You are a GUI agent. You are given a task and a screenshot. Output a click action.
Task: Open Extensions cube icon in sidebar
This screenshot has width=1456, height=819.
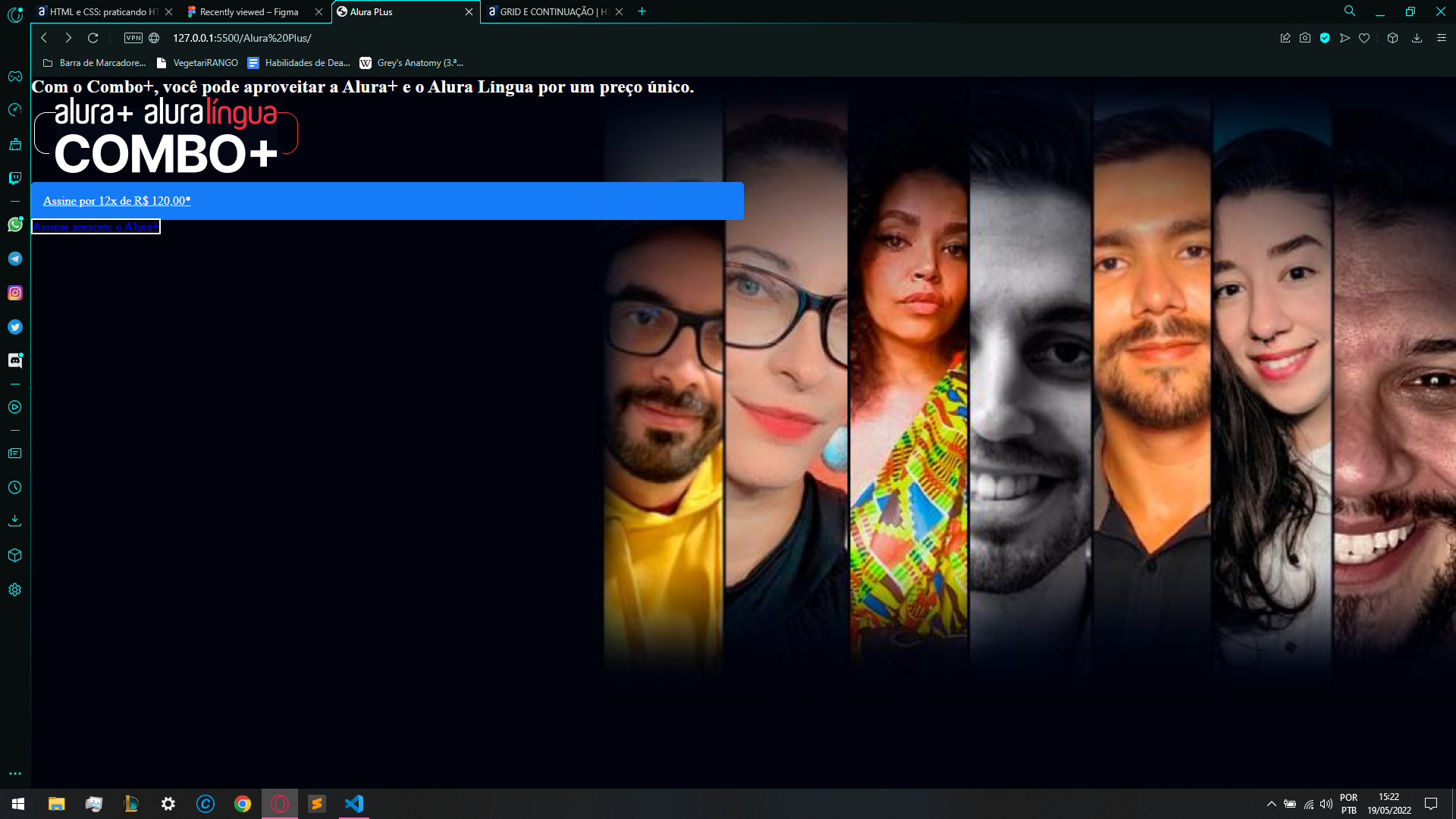[x=15, y=555]
